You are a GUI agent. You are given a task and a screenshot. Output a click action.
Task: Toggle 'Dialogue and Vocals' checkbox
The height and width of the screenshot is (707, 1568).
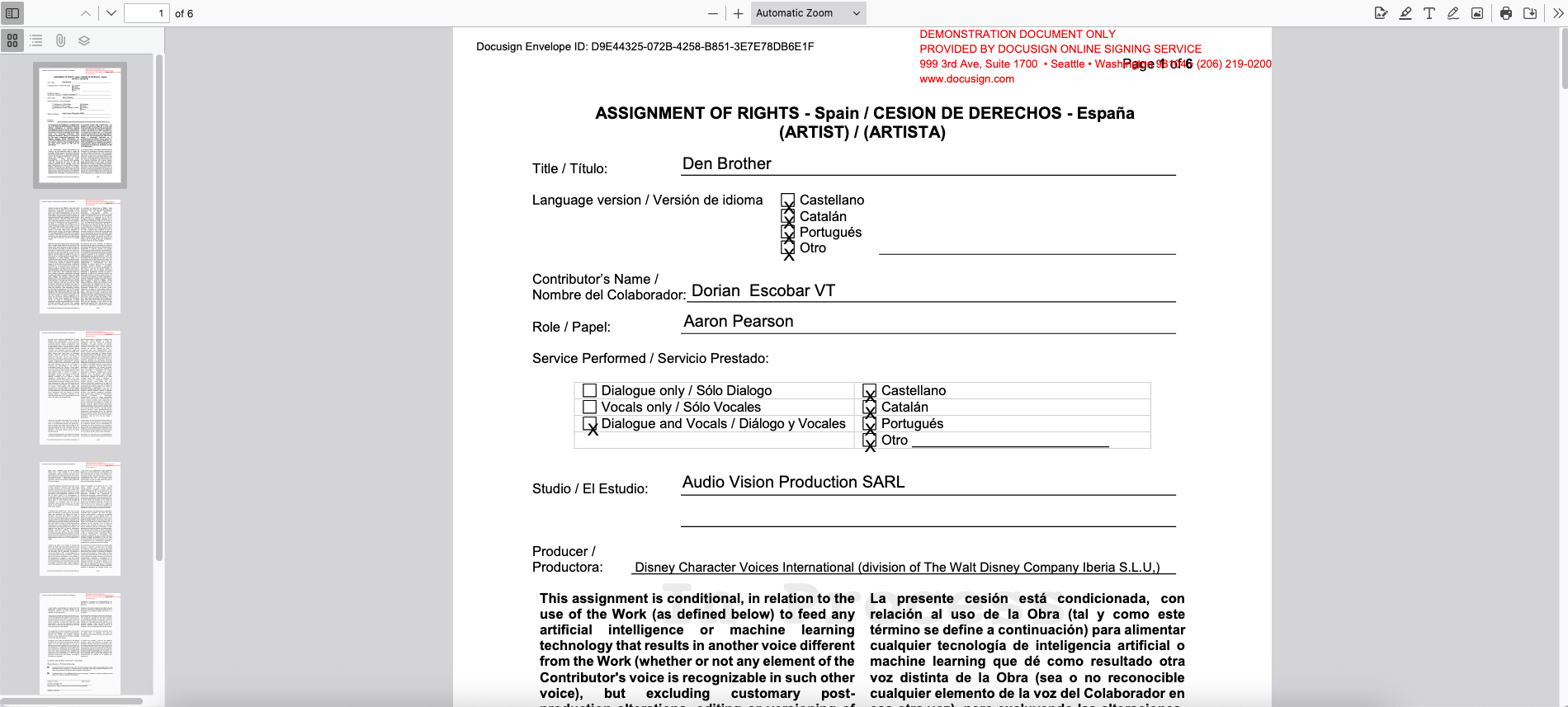(589, 424)
